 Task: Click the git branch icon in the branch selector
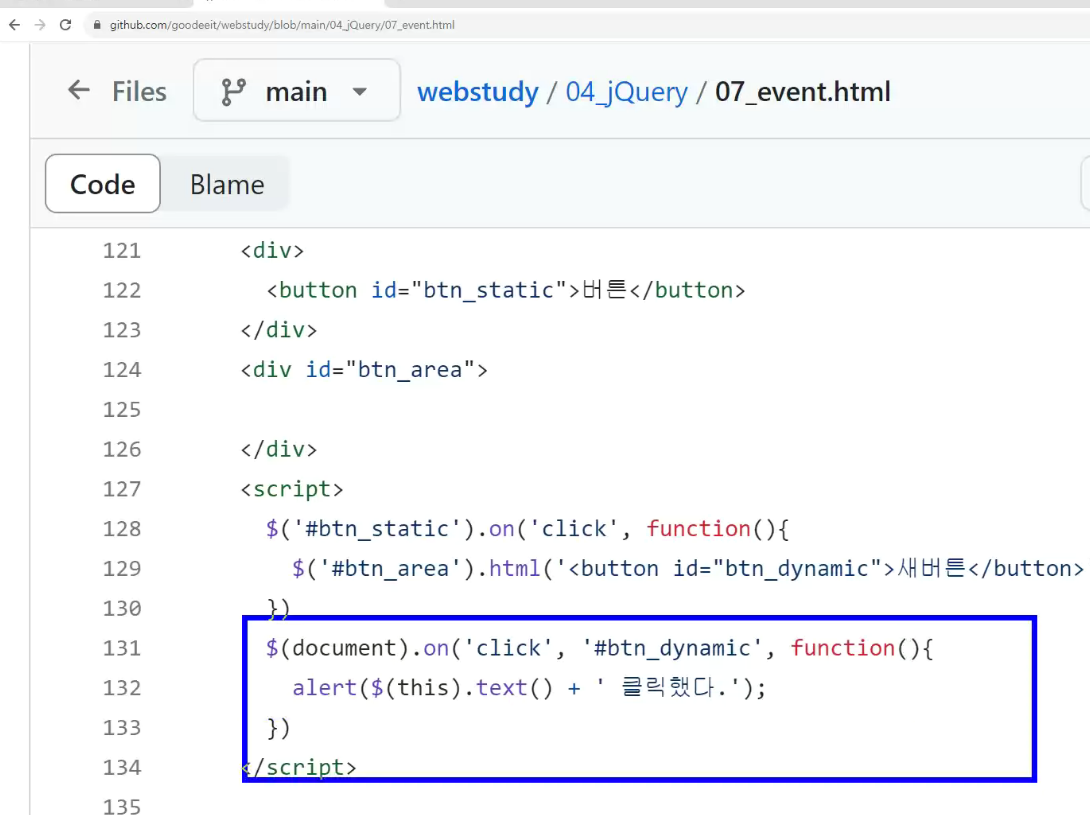click(x=233, y=92)
